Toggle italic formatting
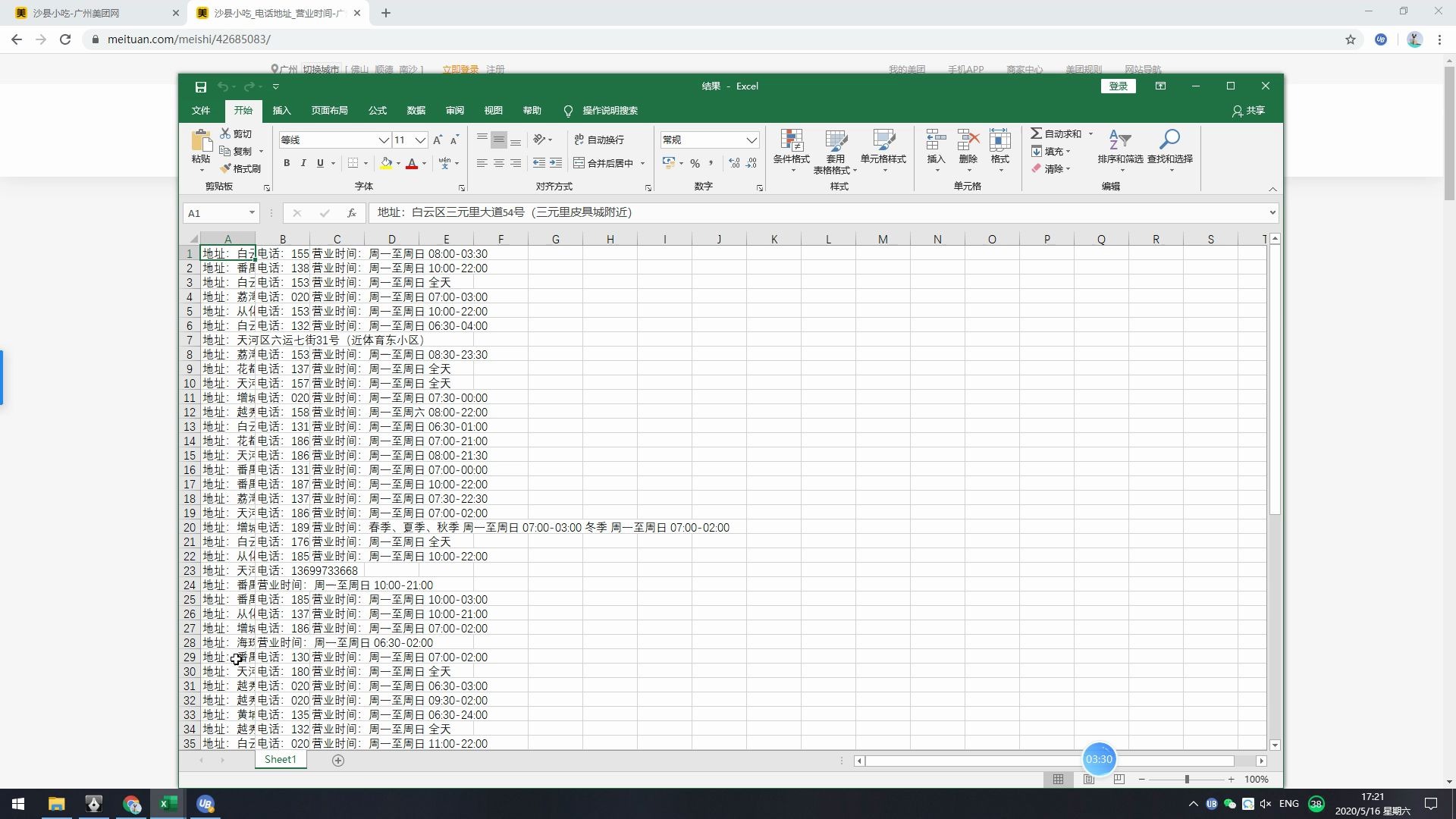This screenshot has height=819, width=1456. (x=303, y=163)
